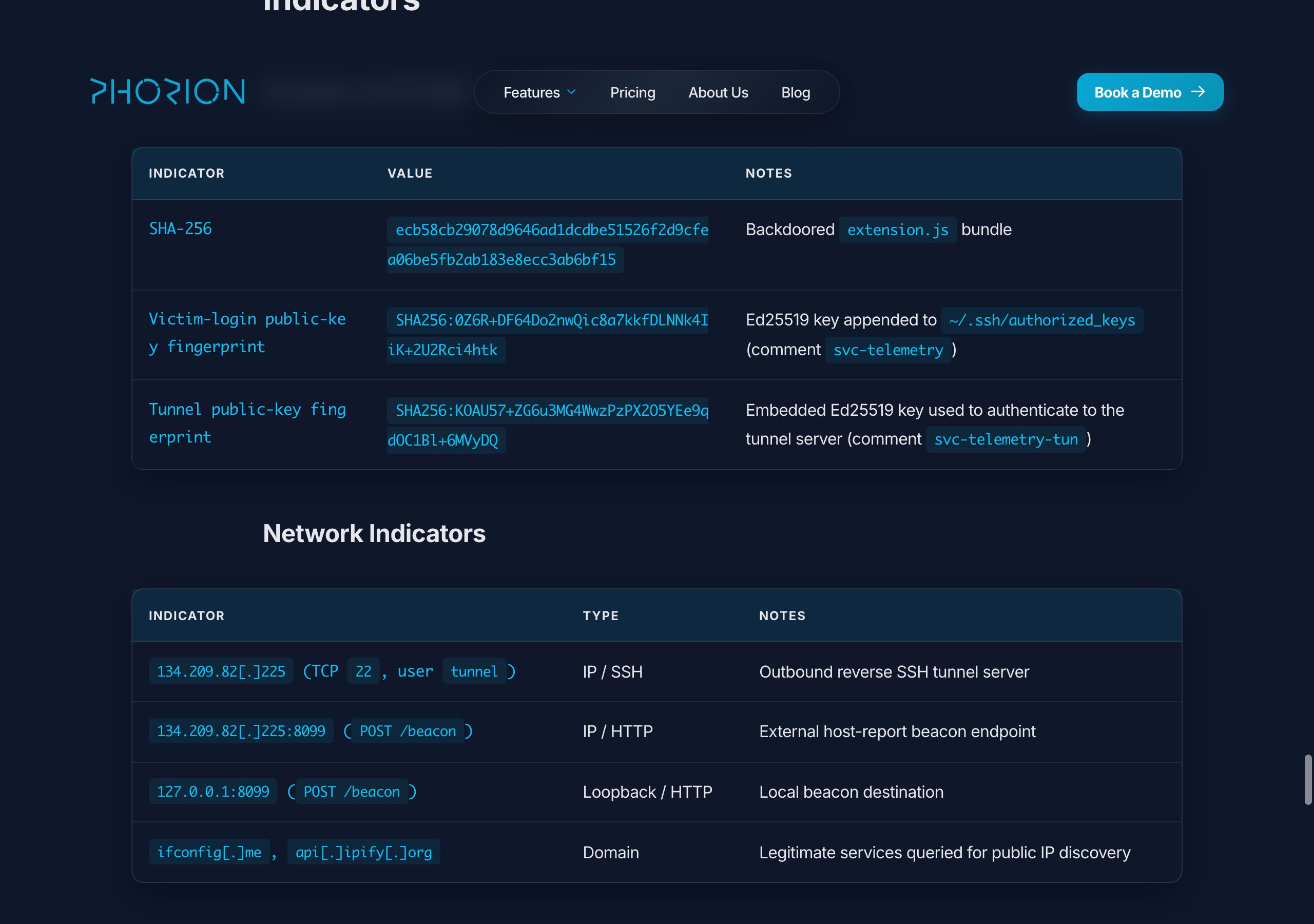The image size is (1314, 924).
Task: Click the port 22 code tag
Action: click(x=363, y=671)
